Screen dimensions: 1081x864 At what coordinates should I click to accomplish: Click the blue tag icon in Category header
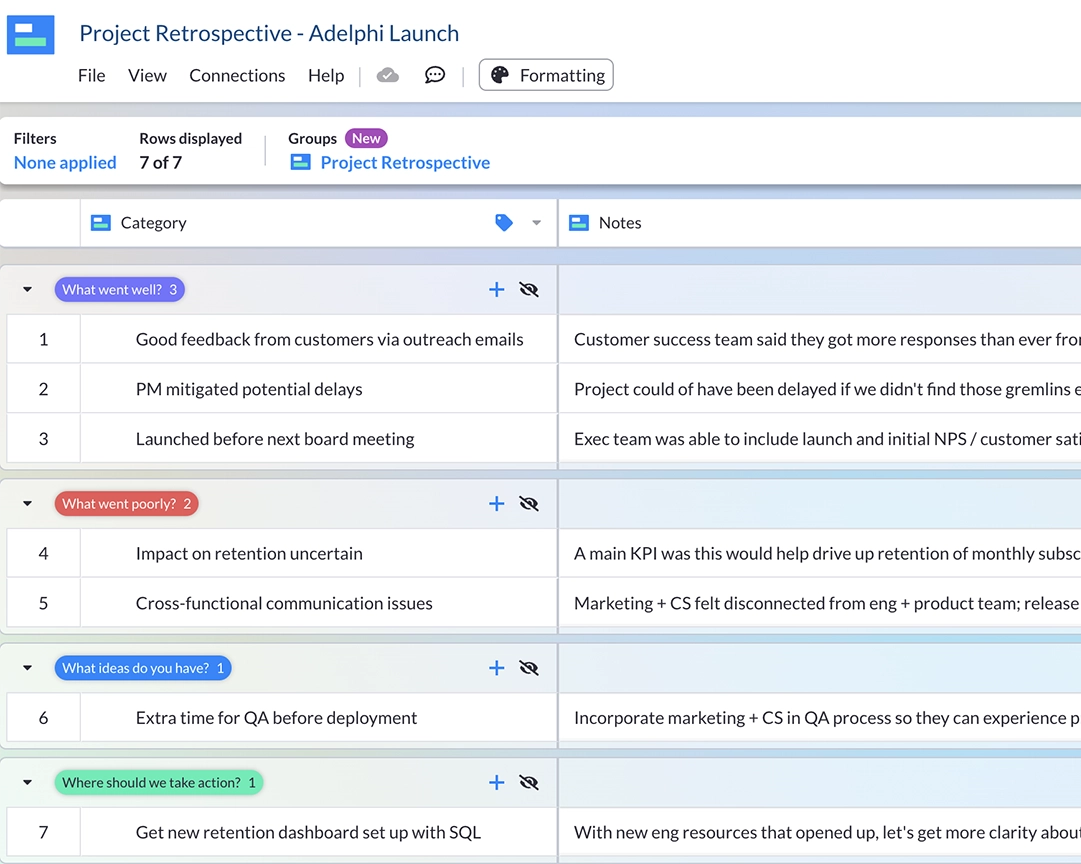pos(504,223)
